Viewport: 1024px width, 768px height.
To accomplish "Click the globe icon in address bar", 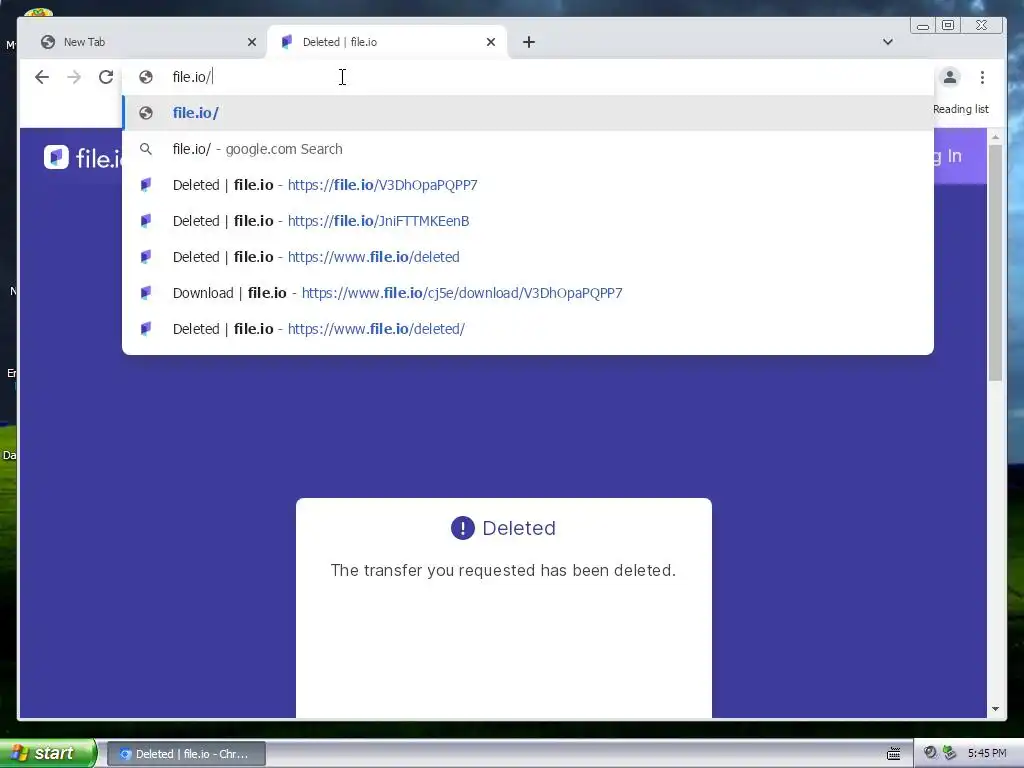I will point(146,77).
